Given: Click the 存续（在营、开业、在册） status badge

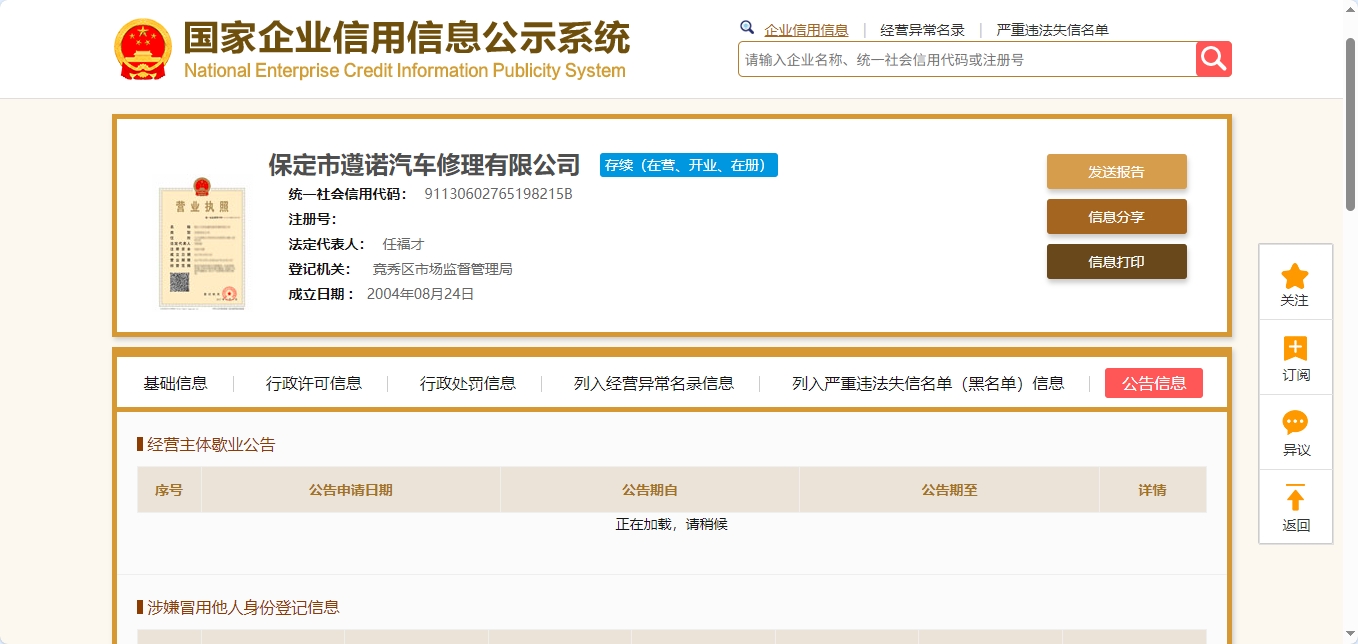Looking at the screenshot, I should click(x=689, y=165).
